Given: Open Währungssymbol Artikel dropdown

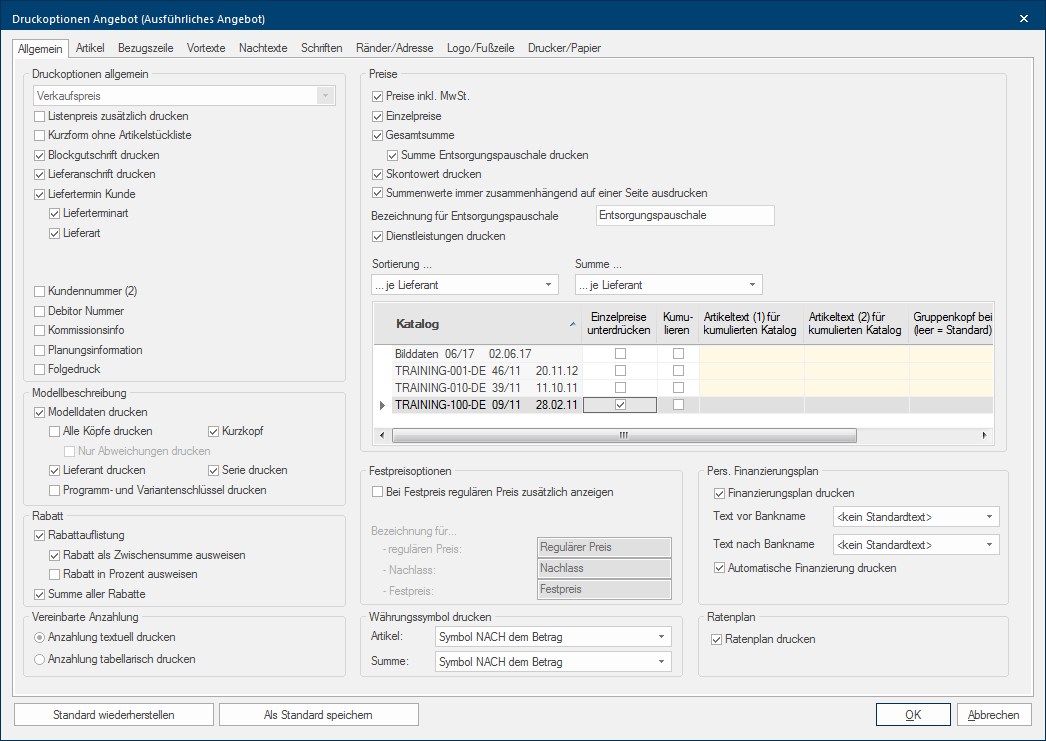Looking at the screenshot, I should [661, 637].
